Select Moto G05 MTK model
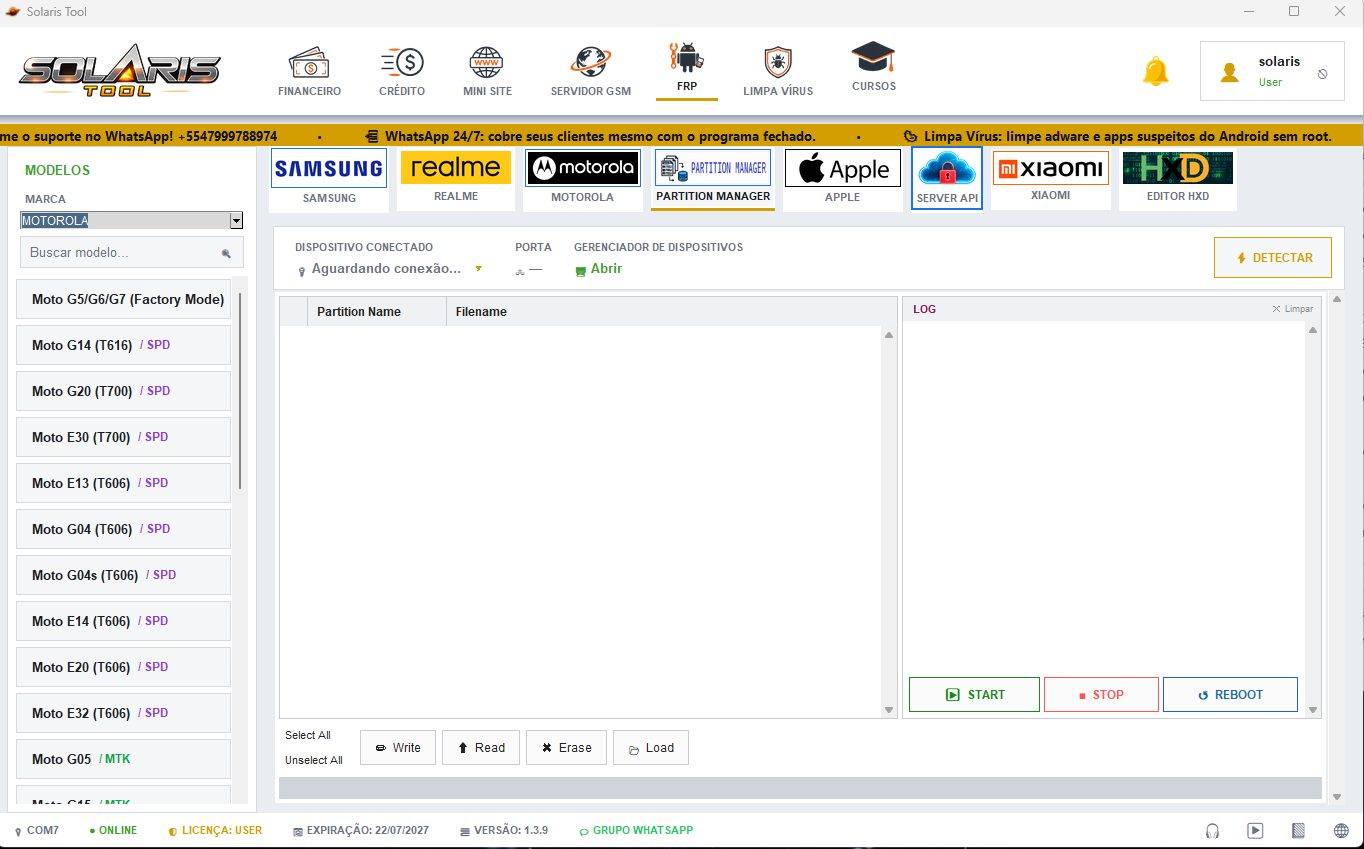 [124, 759]
